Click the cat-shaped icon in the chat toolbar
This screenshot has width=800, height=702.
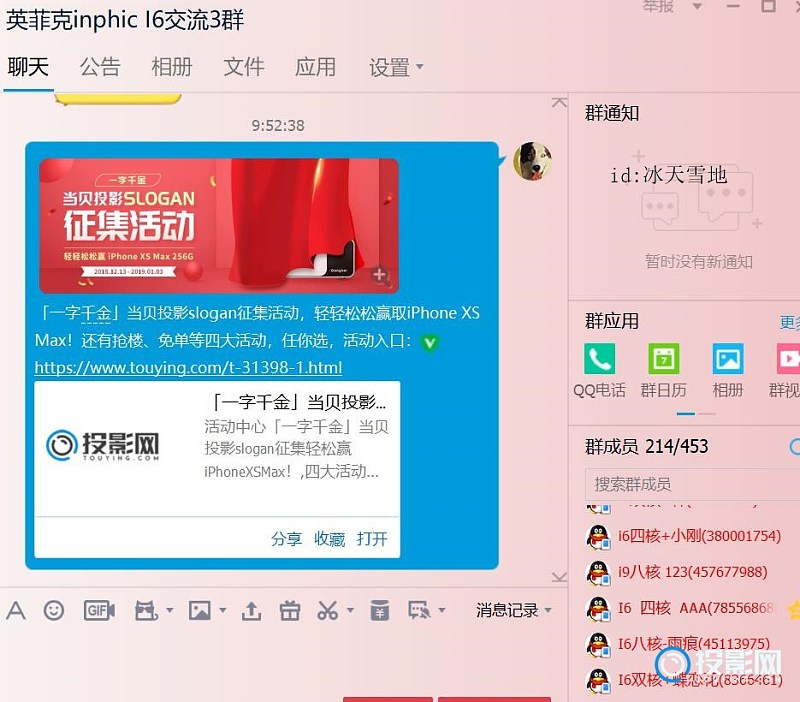[x=146, y=610]
